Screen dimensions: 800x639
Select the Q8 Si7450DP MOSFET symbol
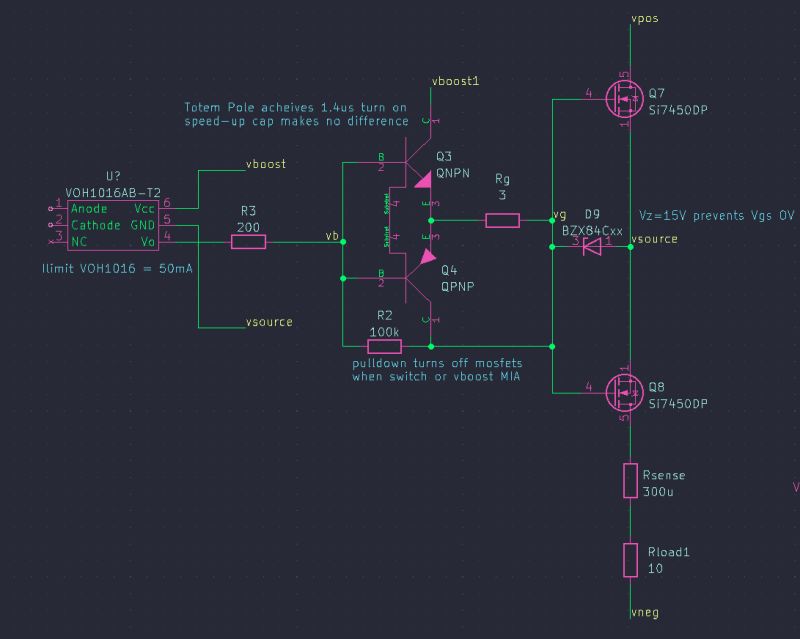[625, 394]
